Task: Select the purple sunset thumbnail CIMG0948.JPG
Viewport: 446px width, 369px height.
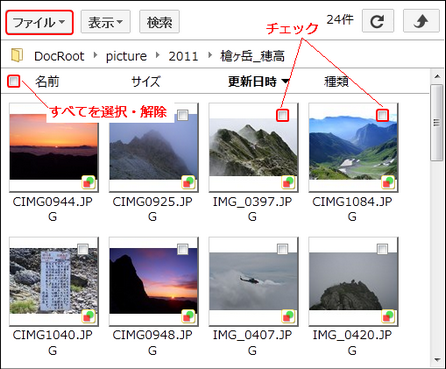Action: [x=154, y=281]
